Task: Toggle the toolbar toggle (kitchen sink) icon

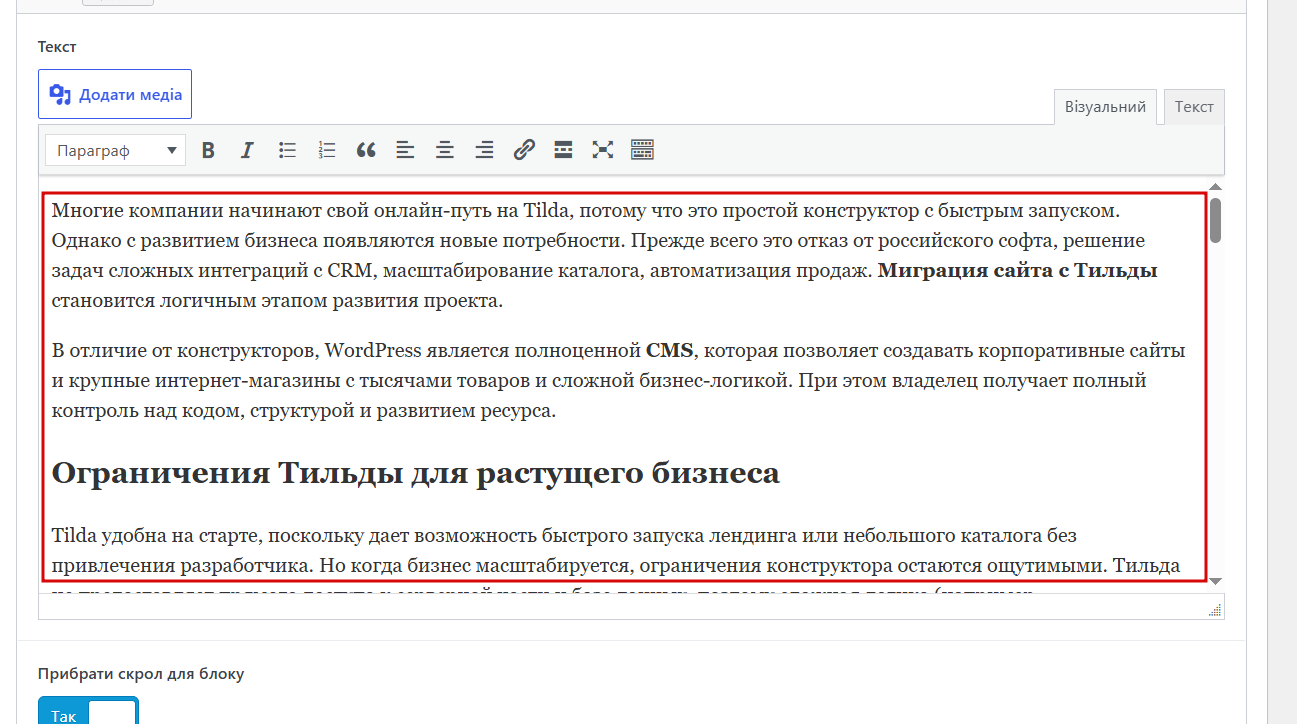Action: point(642,150)
